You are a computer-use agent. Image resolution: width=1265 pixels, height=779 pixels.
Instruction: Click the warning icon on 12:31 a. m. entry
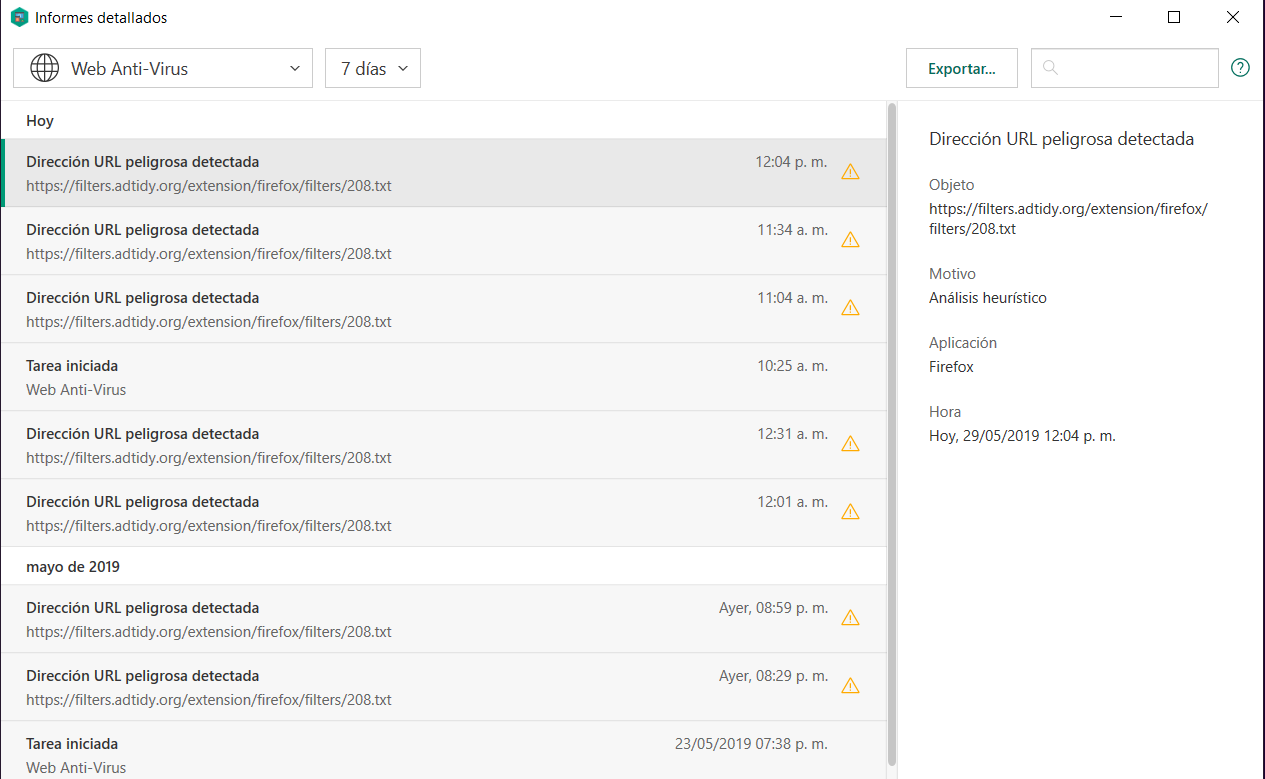850,444
